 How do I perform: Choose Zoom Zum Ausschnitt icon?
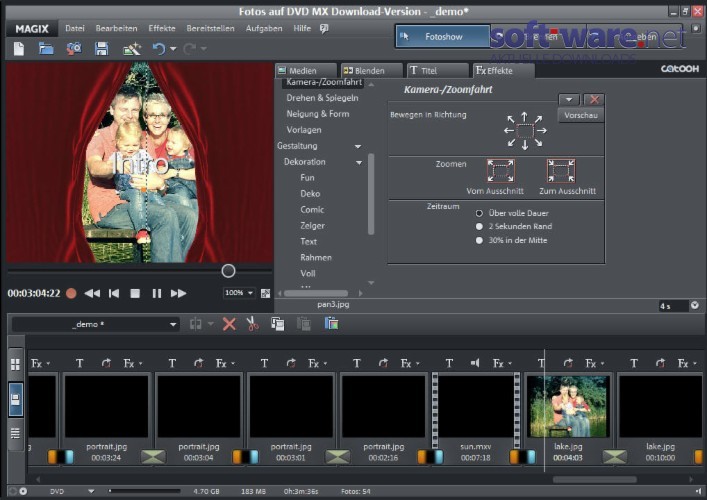560,170
